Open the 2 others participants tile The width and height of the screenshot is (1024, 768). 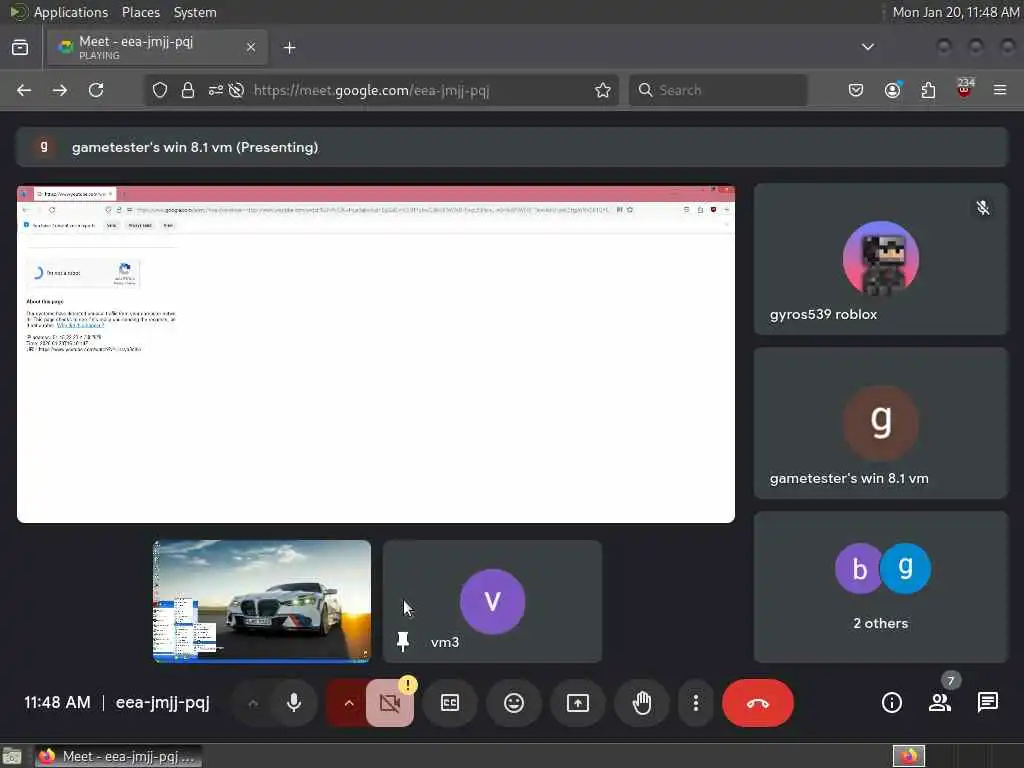[x=880, y=586]
